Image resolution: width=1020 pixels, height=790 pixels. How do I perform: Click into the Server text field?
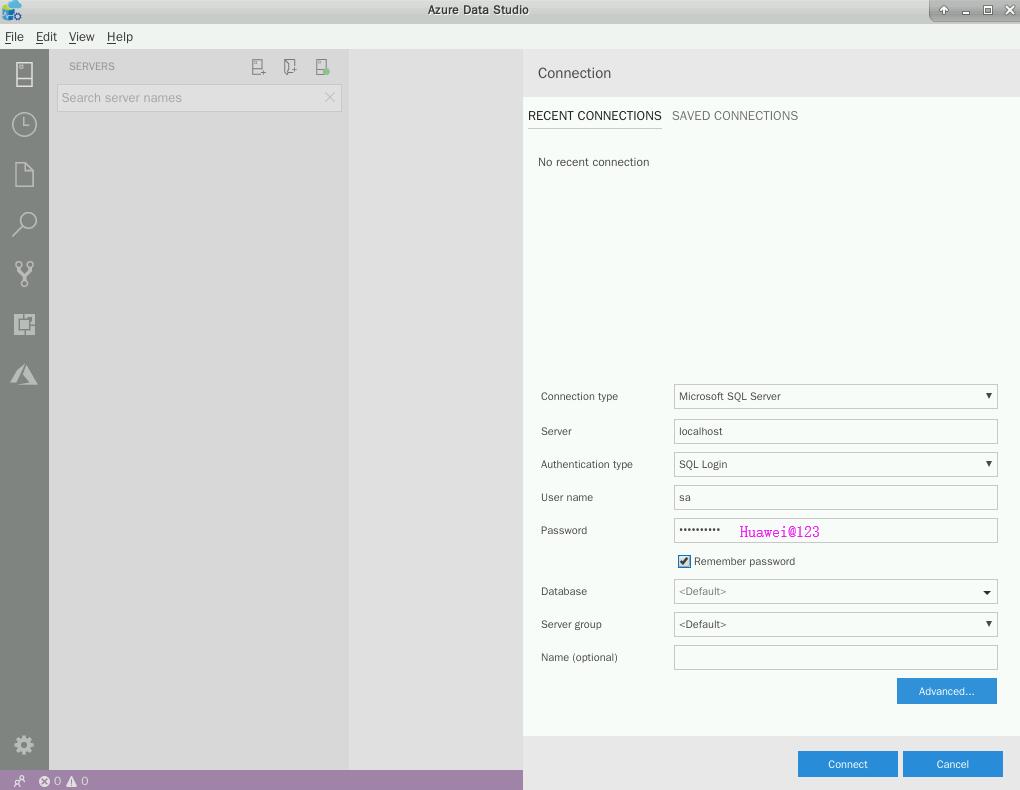(835, 431)
